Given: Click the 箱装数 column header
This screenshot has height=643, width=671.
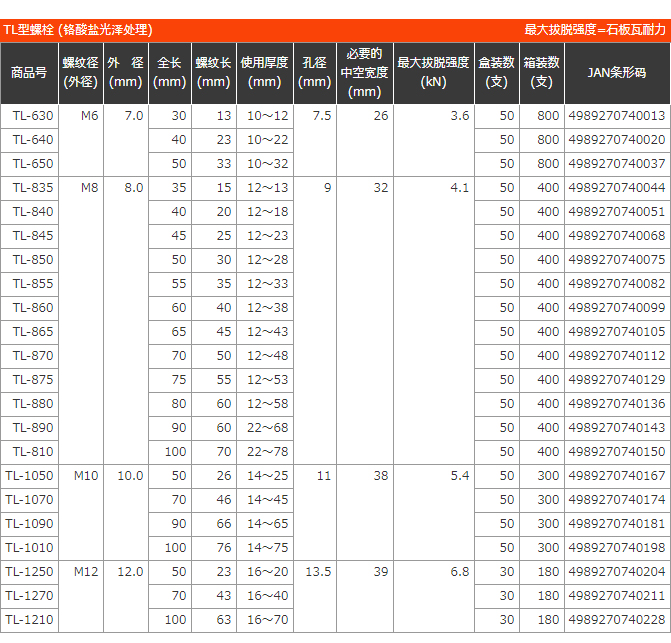Looking at the screenshot, I should point(541,72).
